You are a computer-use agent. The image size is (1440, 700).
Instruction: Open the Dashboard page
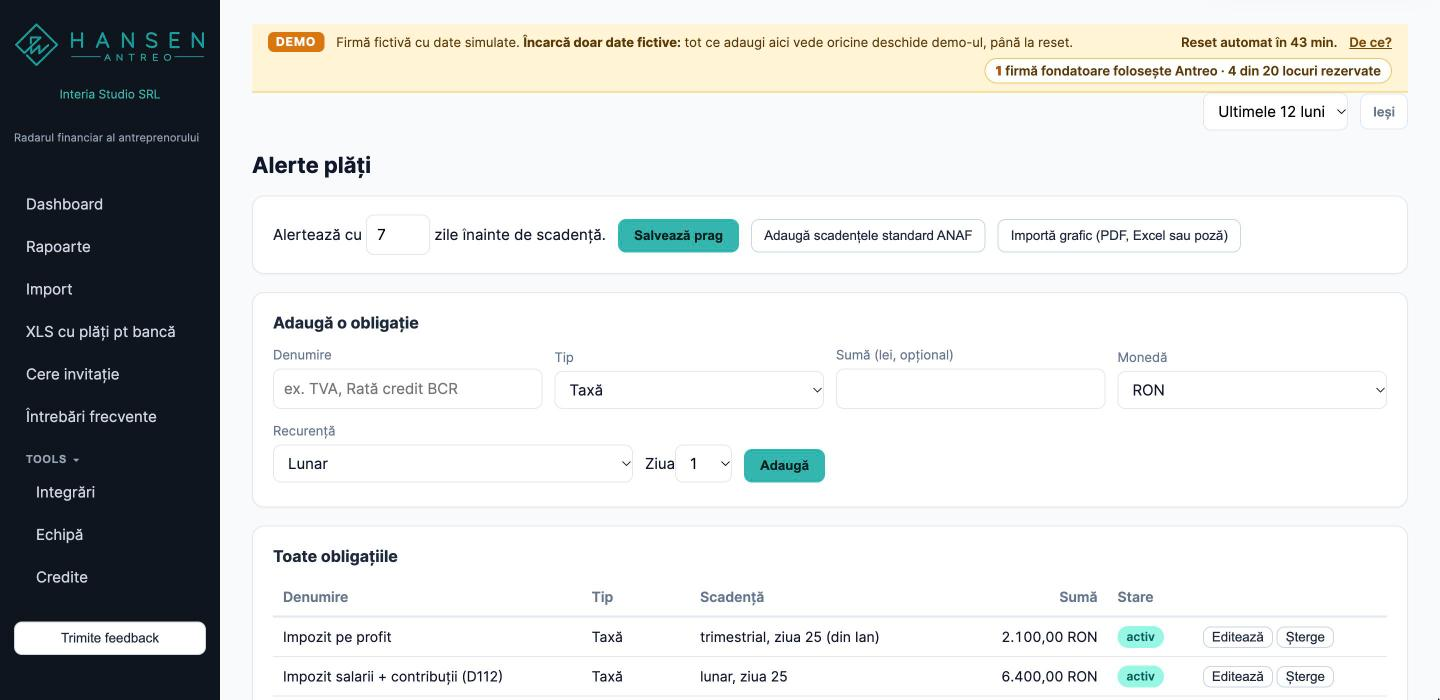click(x=64, y=204)
